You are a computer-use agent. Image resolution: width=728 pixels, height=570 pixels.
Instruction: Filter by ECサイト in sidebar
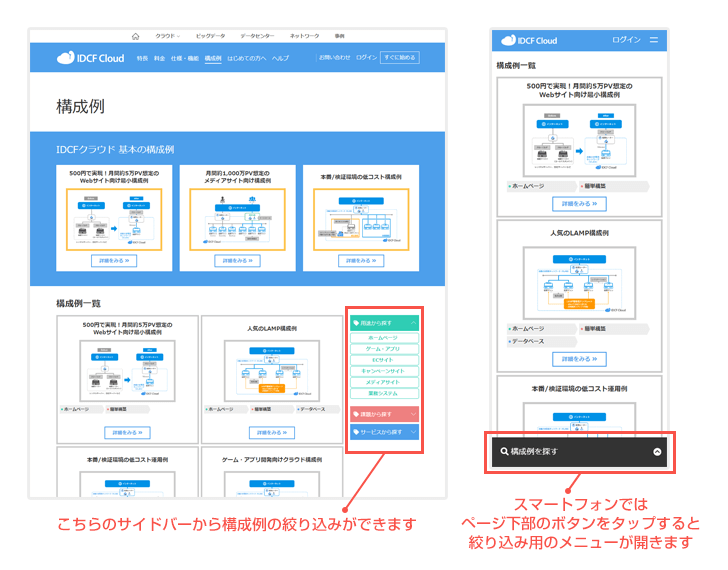[x=385, y=360]
